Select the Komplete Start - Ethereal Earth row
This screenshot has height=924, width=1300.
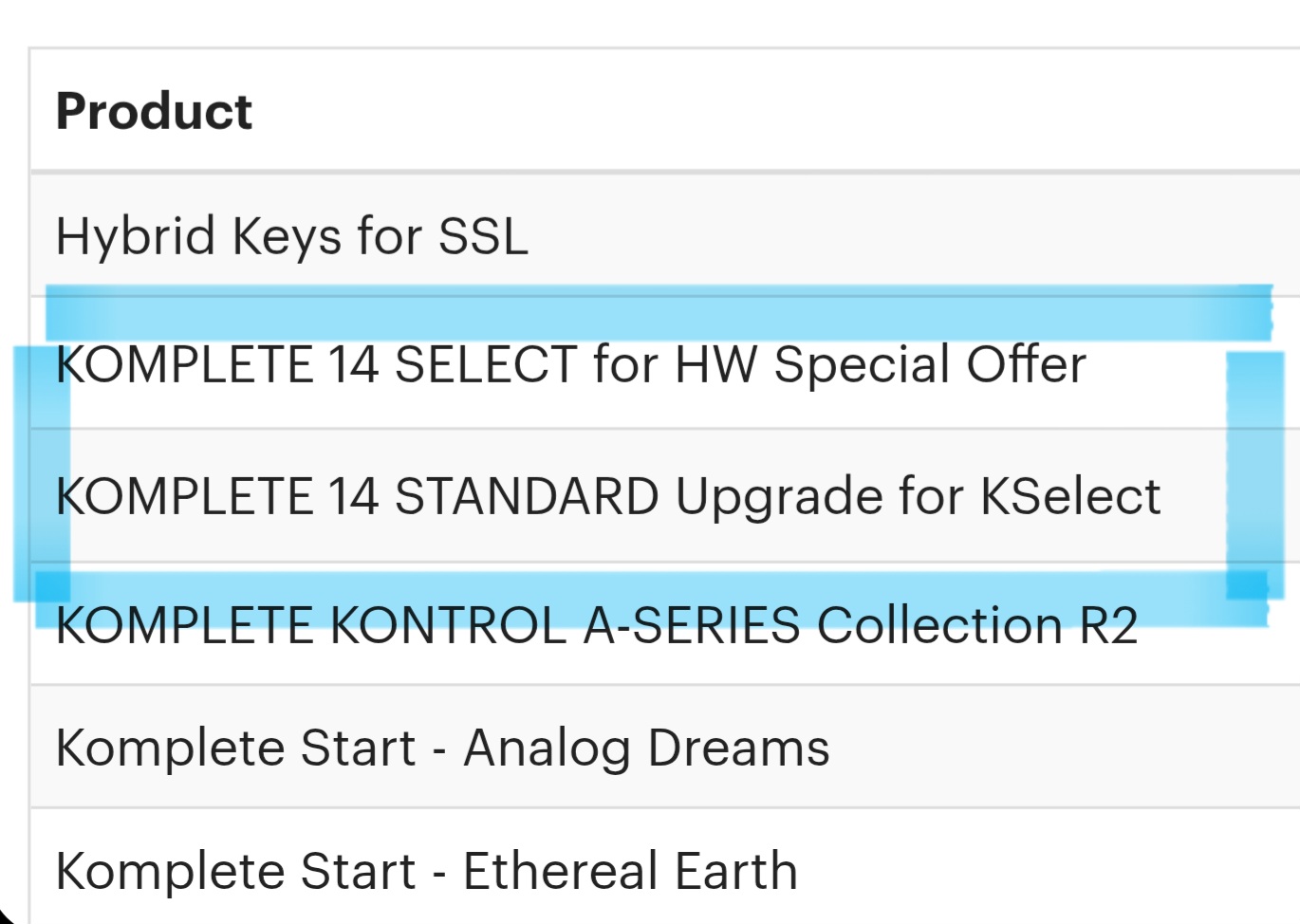tap(664, 867)
